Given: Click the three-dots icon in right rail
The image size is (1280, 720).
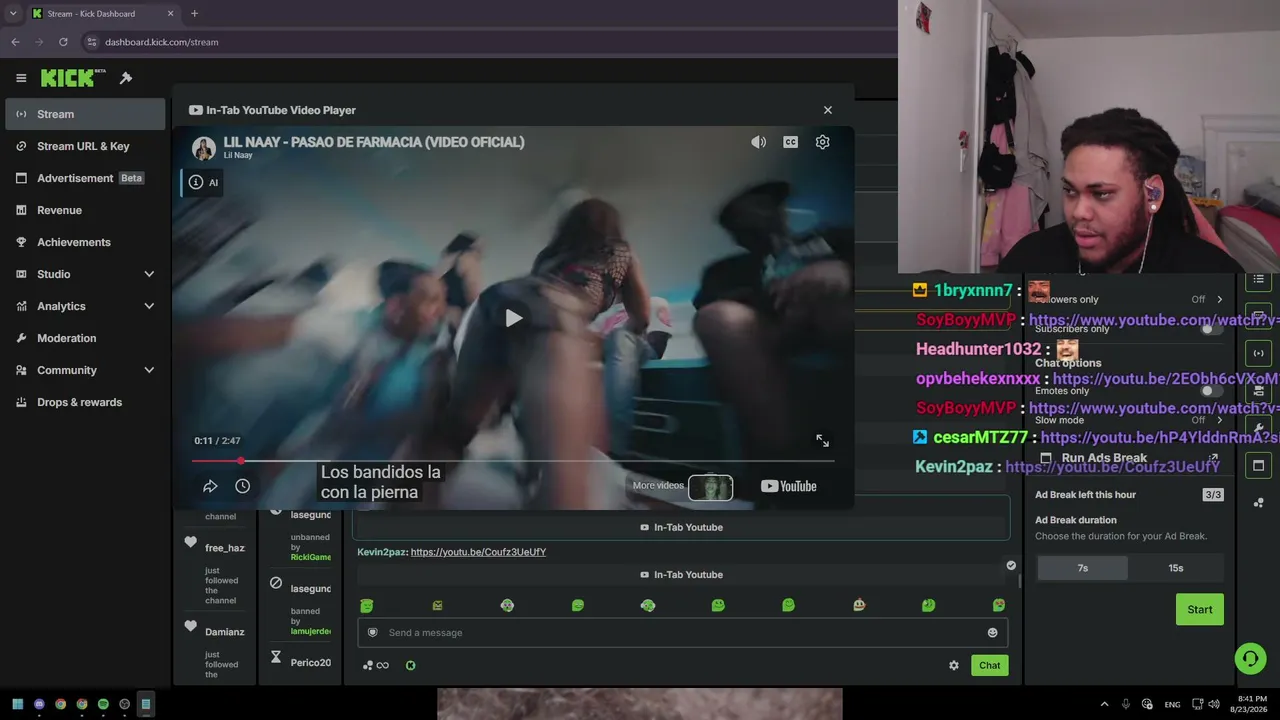Looking at the screenshot, I should pyautogui.click(x=1259, y=502).
